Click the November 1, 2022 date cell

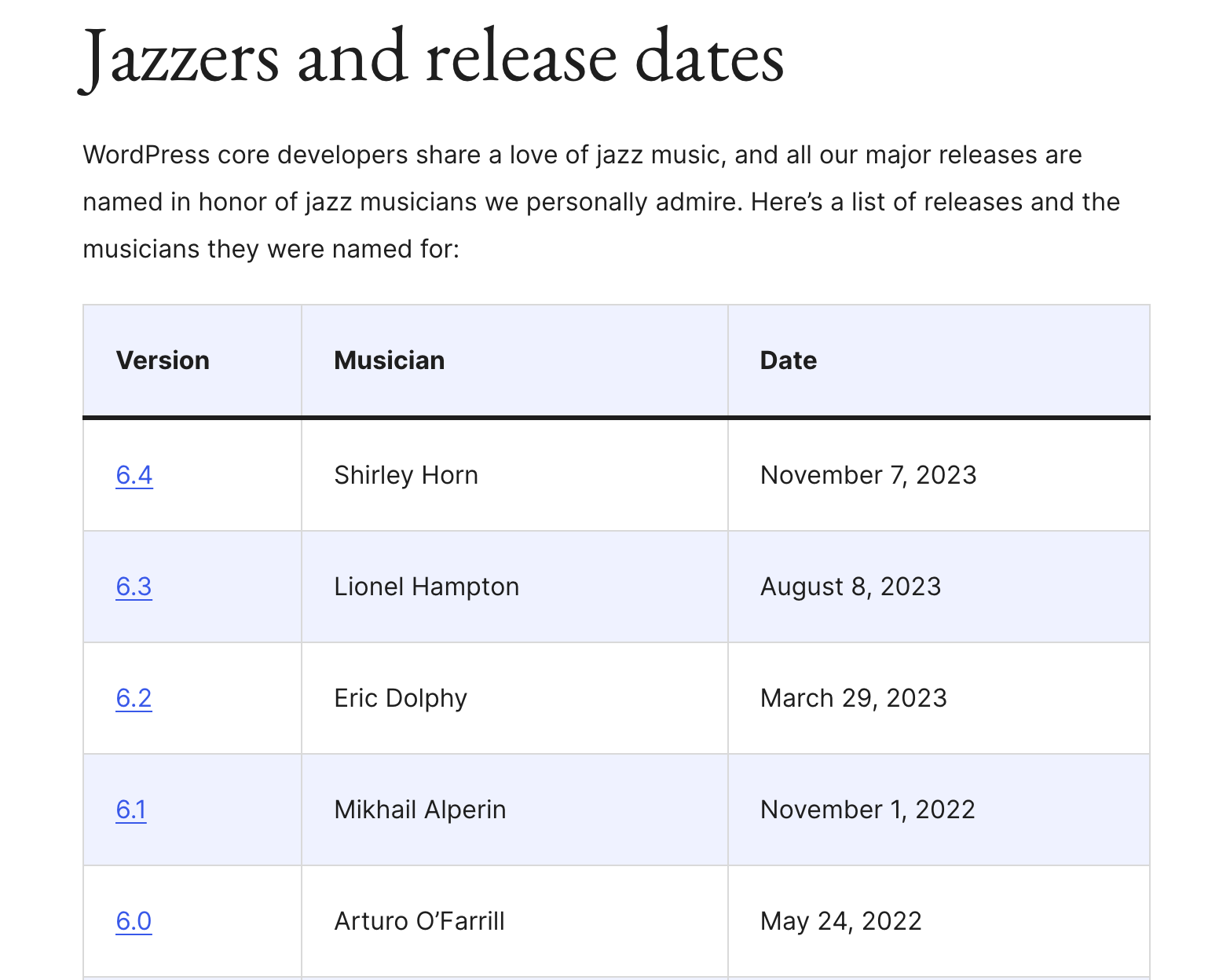[x=868, y=810]
